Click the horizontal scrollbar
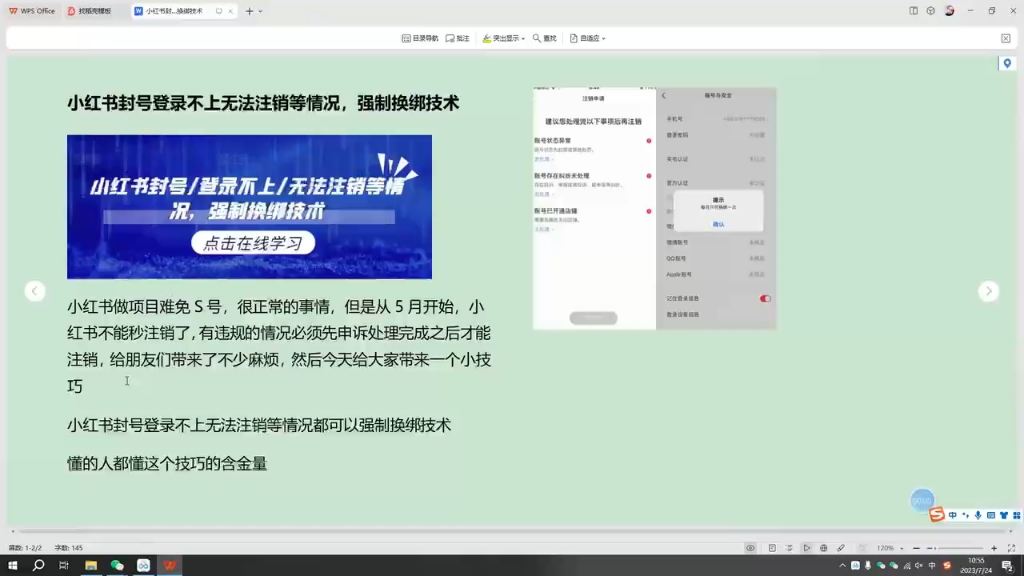 [511, 531]
